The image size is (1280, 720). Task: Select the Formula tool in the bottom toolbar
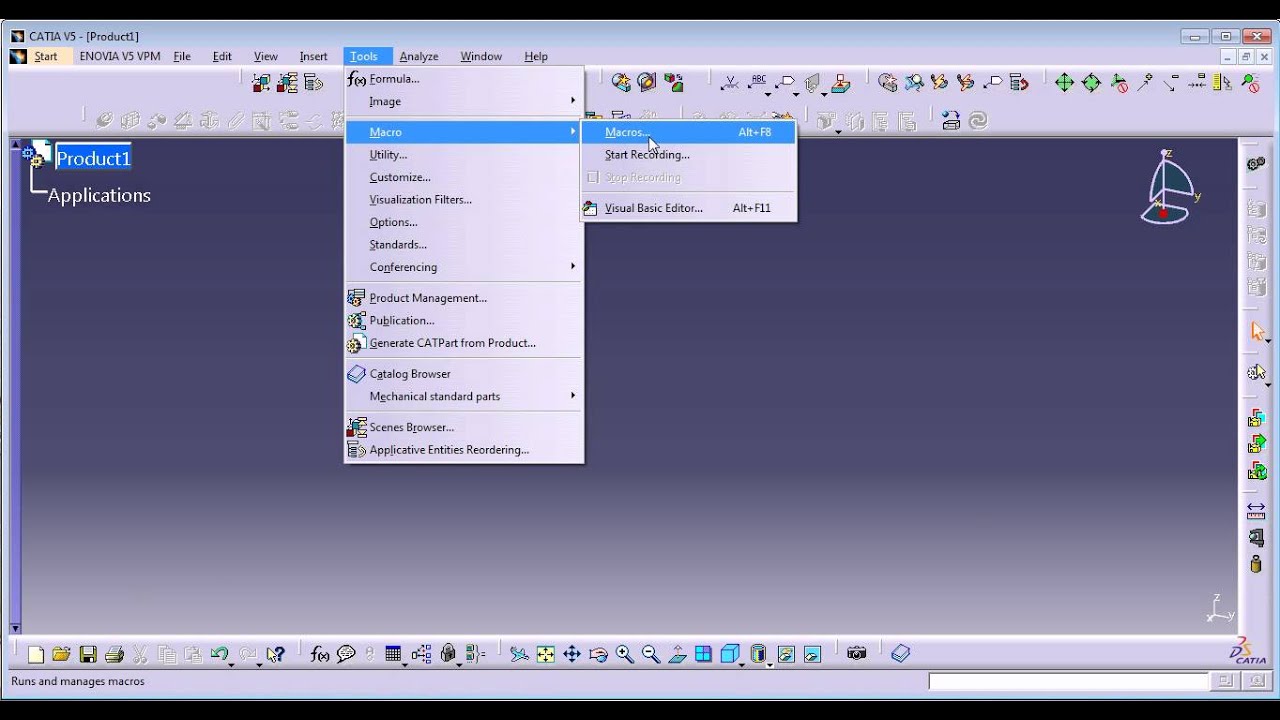(320, 653)
